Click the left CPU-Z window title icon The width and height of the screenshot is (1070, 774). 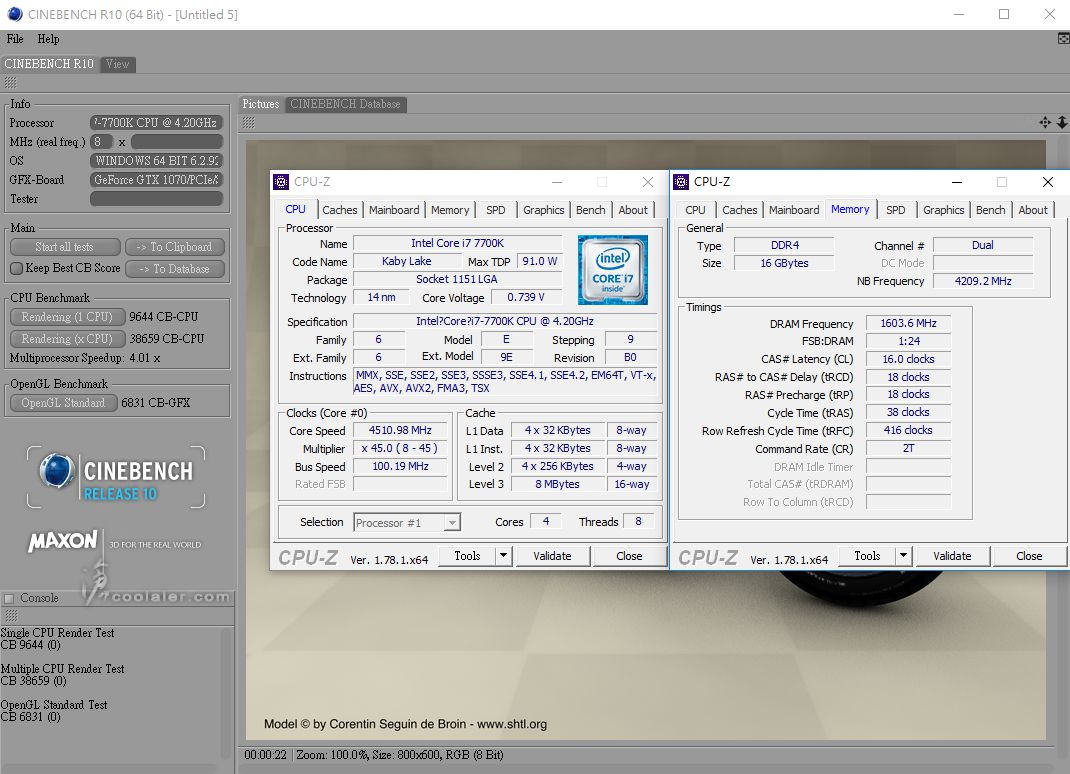280,182
